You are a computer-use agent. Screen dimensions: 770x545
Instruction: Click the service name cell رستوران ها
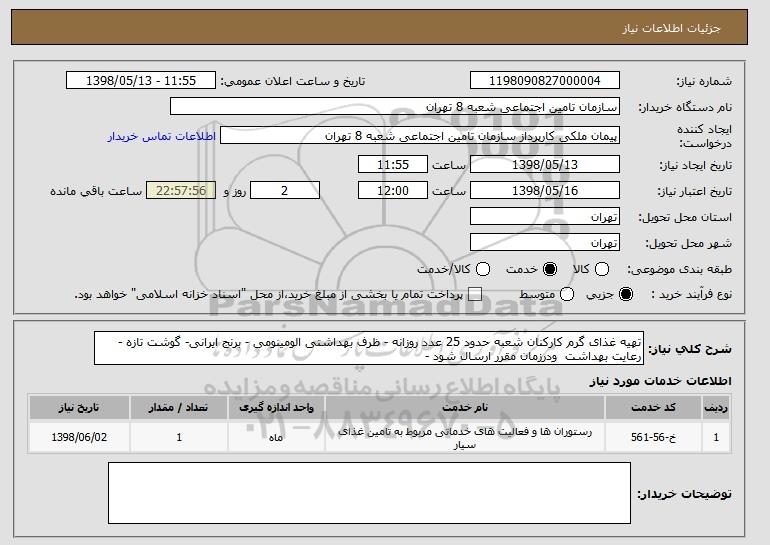click(465, 437)
